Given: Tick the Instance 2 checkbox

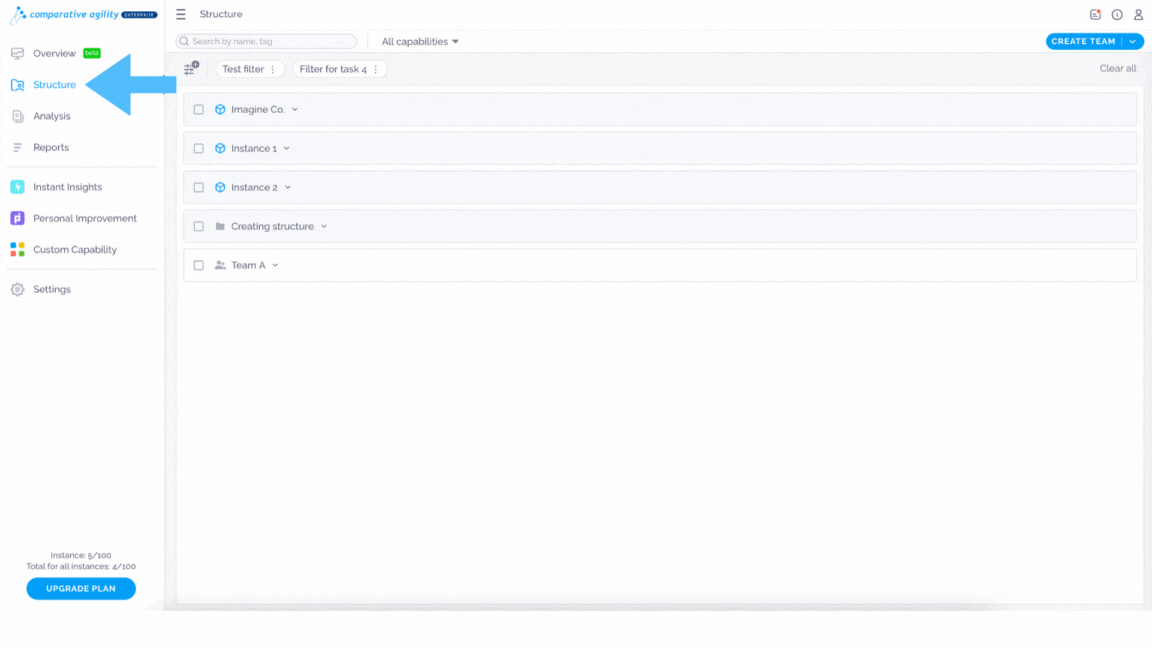Looking at the screenshot, I should (x=198, y=187).
